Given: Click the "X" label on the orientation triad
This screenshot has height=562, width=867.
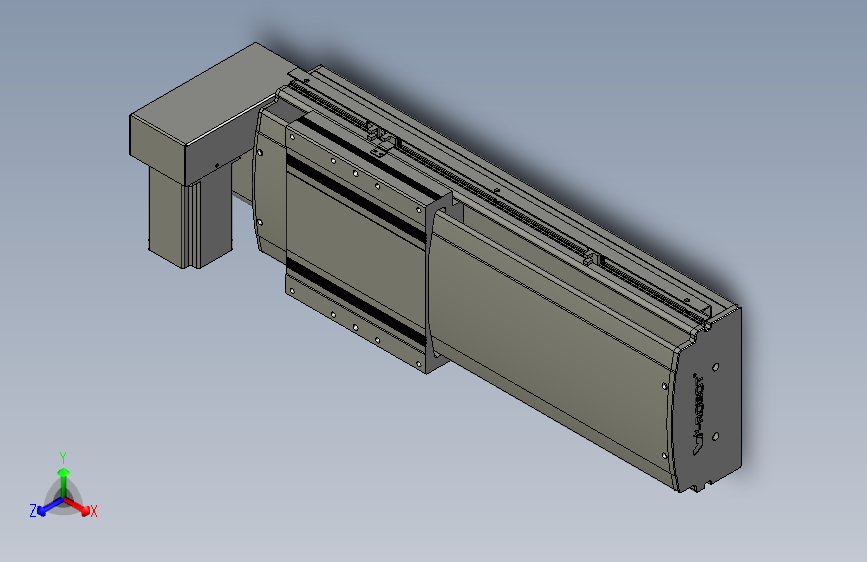Looking at the screenshot, I should [x=93, y=512].
